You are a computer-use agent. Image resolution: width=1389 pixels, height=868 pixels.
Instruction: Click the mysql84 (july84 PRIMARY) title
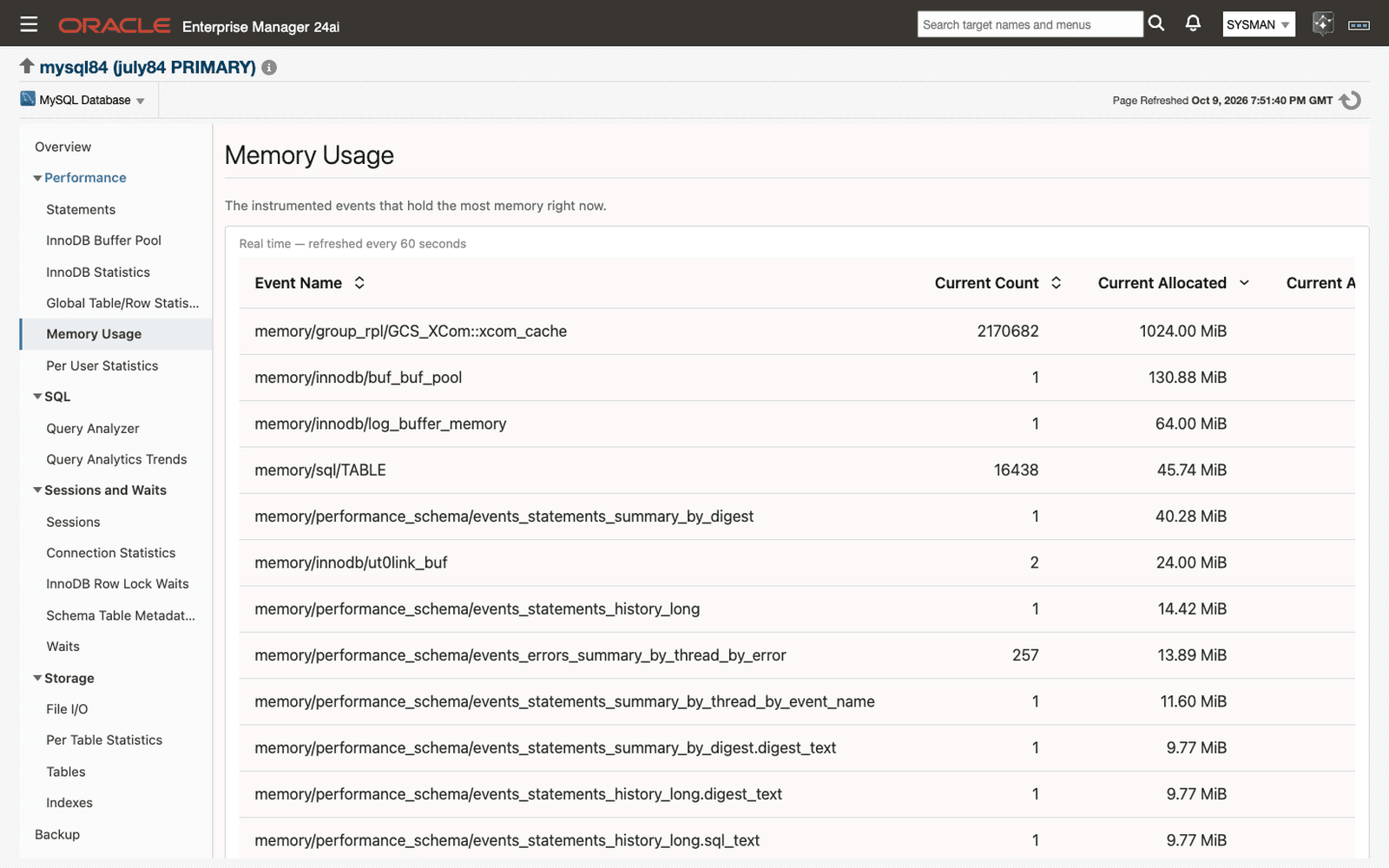148,67
